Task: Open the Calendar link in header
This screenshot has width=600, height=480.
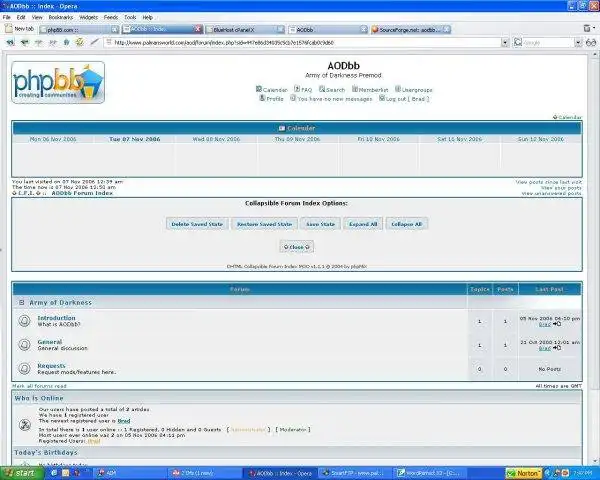Action: pyautogui.click(x=272, y=90)
